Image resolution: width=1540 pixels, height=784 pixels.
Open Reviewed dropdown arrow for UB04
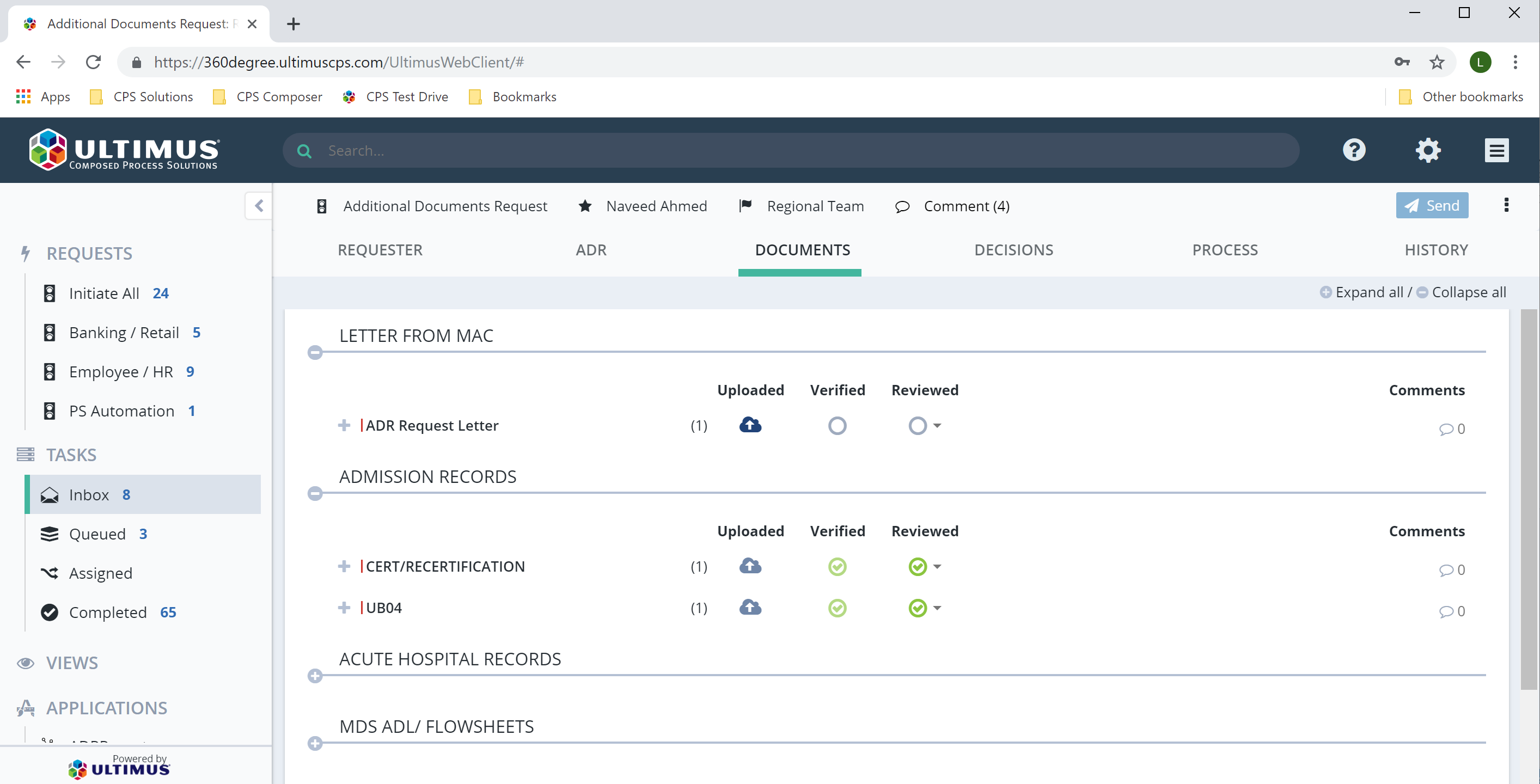[937, 608]
